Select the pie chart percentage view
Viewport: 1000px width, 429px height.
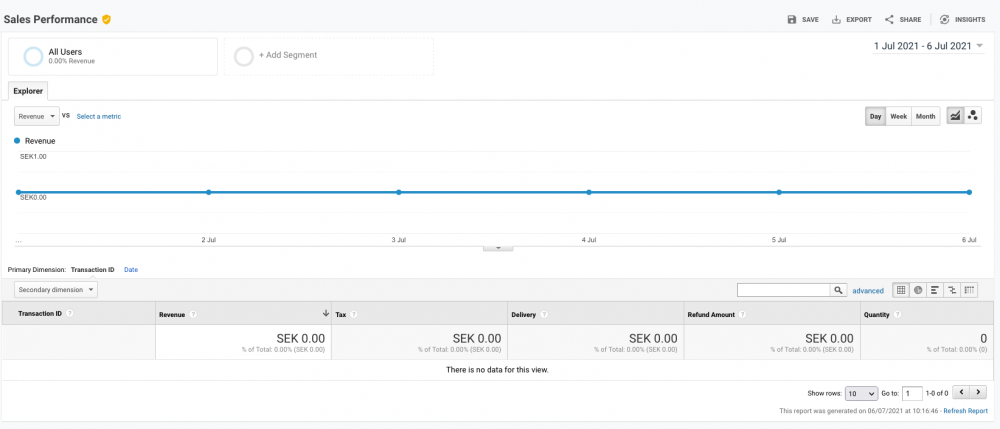(918, 290)
